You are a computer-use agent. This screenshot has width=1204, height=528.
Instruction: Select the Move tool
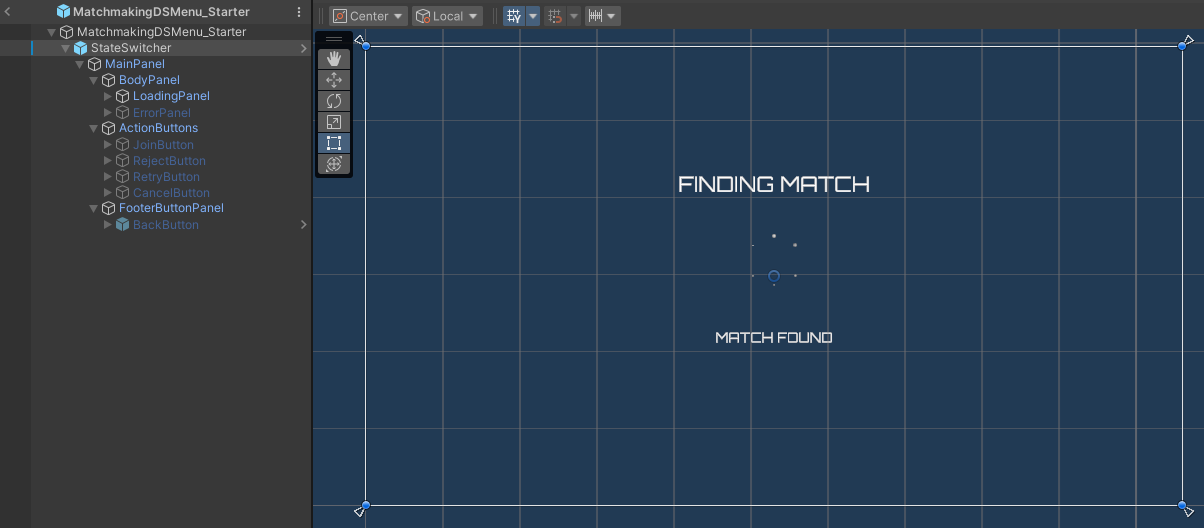pyautogui.click(x=334, y=80)
